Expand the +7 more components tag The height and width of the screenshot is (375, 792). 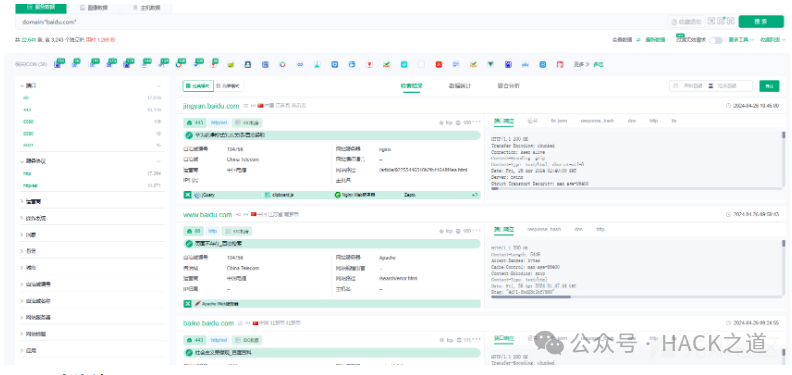pyautogui.click(x=475, y=195)
